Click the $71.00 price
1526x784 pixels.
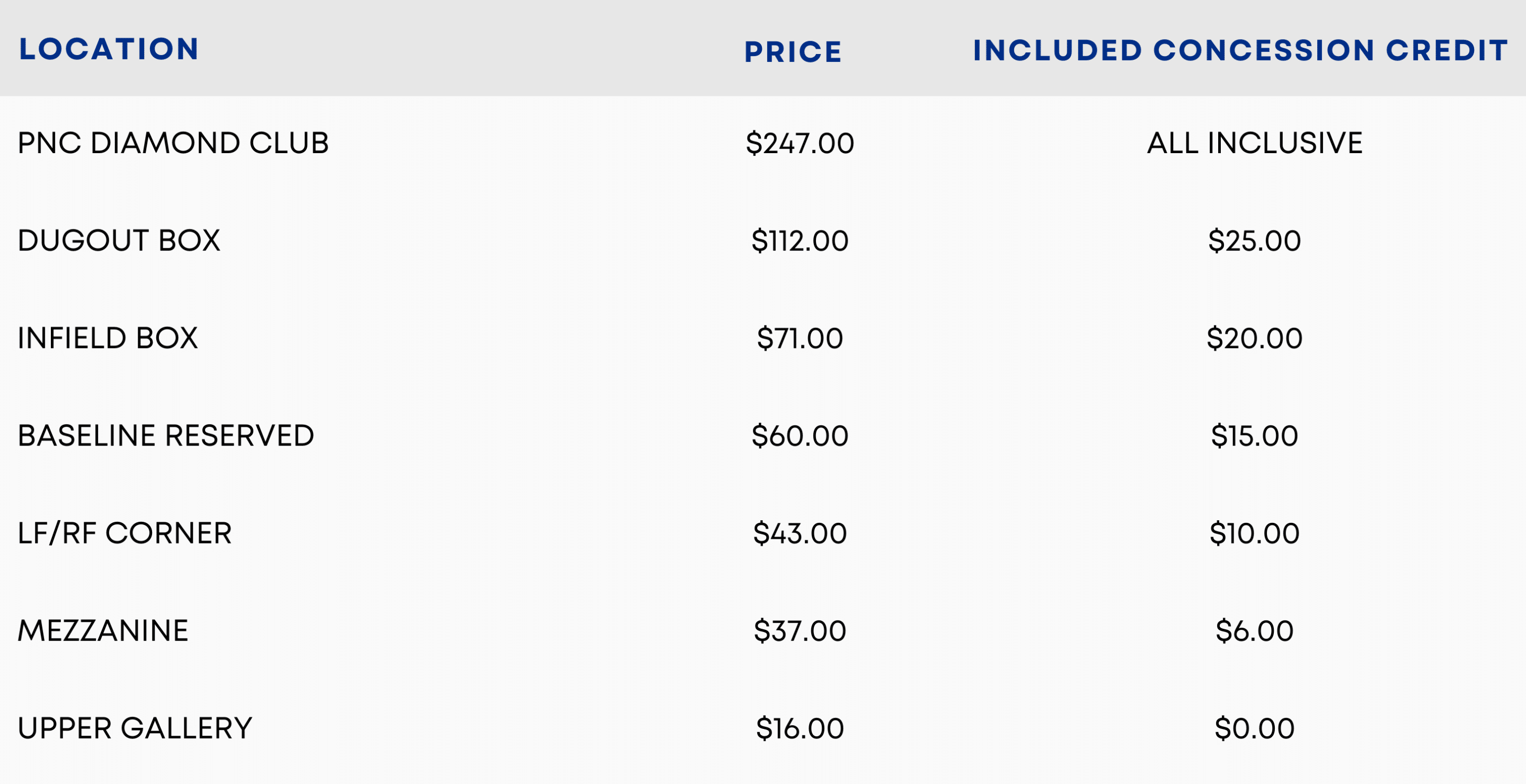(x=800, y=338)
